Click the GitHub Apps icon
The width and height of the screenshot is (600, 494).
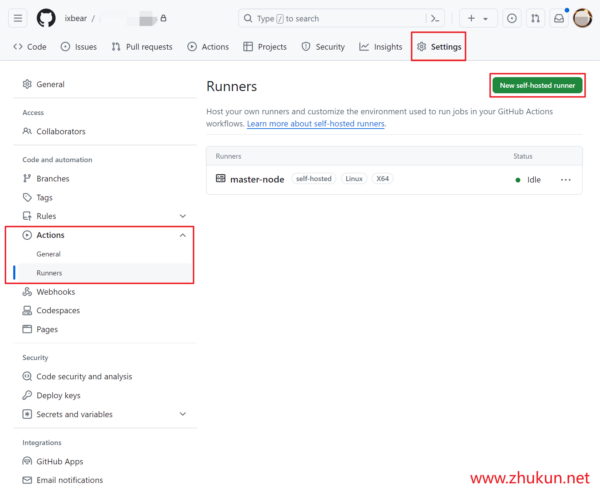27,461
